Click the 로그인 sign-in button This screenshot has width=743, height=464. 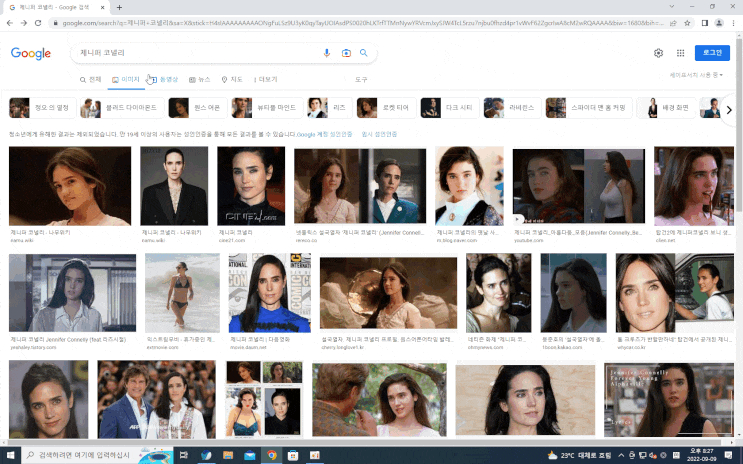[x=712, y=53]
